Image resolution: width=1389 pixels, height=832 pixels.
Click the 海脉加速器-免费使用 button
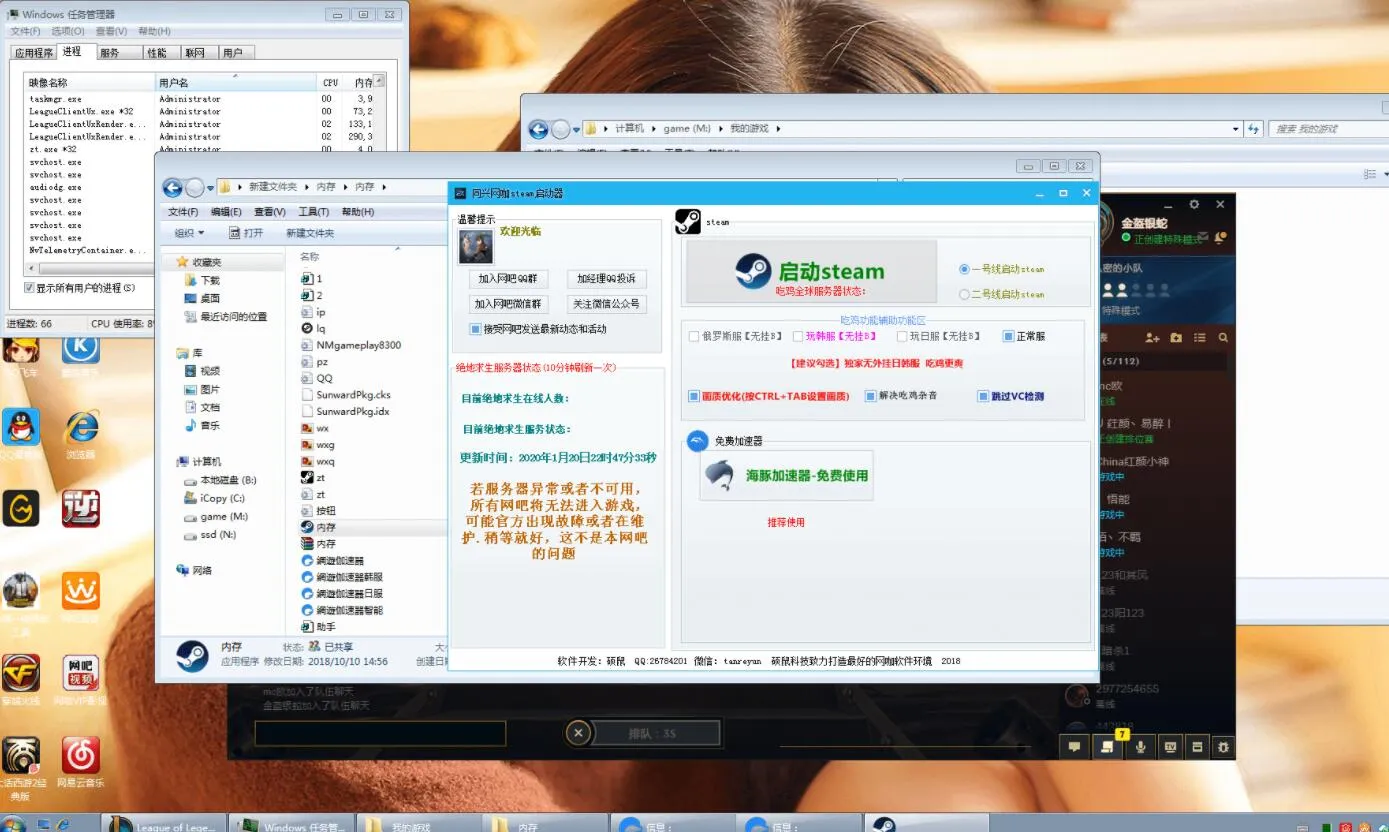click(x=785, y=476)
